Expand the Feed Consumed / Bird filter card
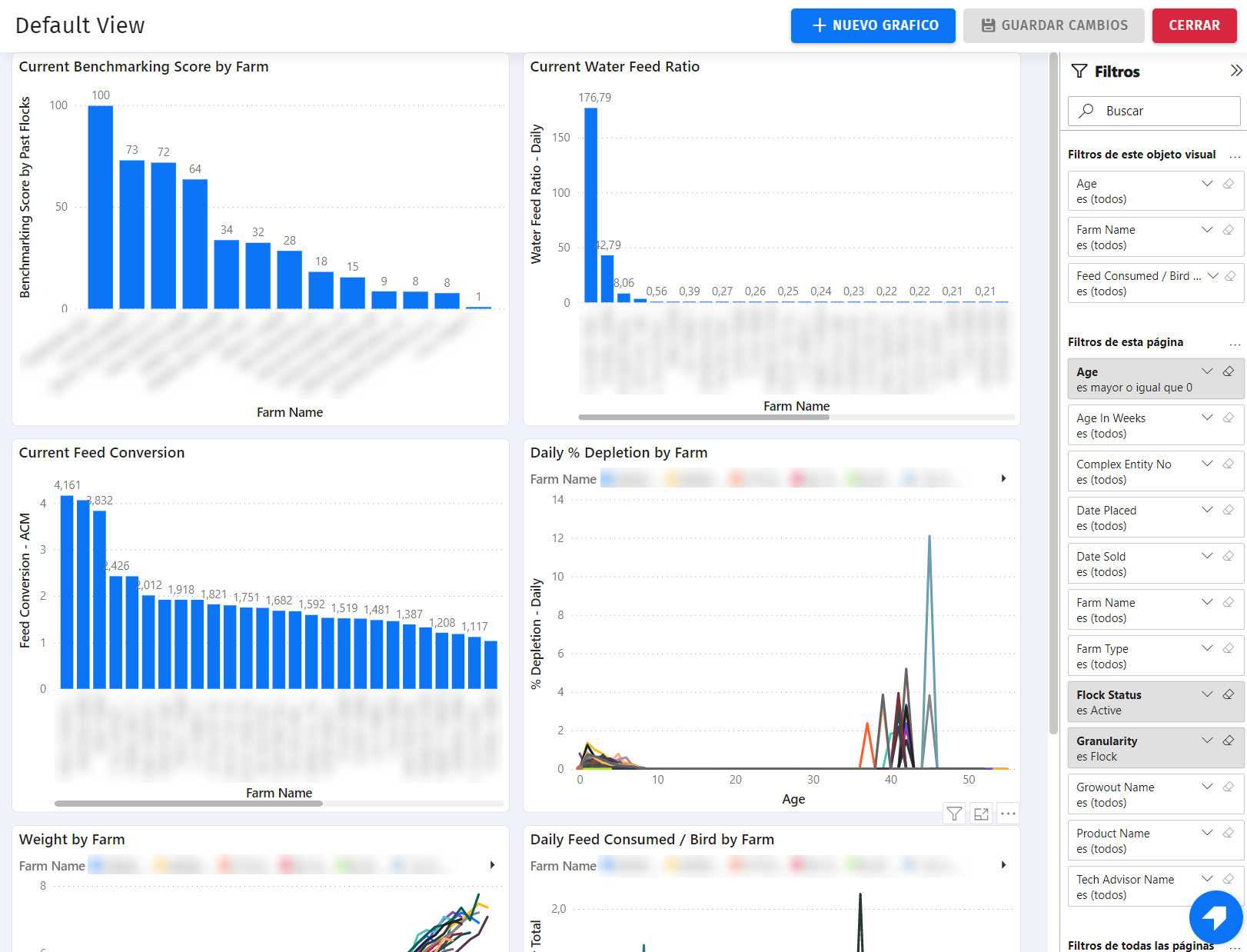This screenshot has width=1247, height=952. (1213, 276)
